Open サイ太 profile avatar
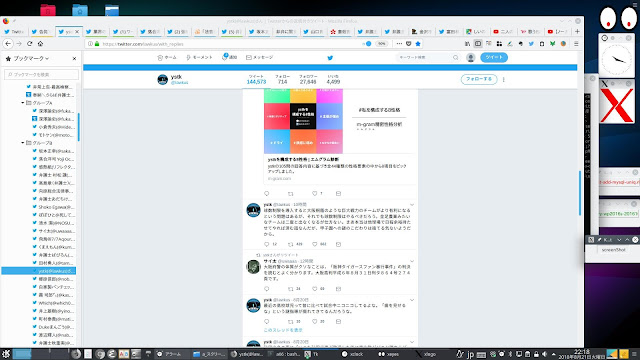Screen dimensions: 640x360 tap(253, 267)
